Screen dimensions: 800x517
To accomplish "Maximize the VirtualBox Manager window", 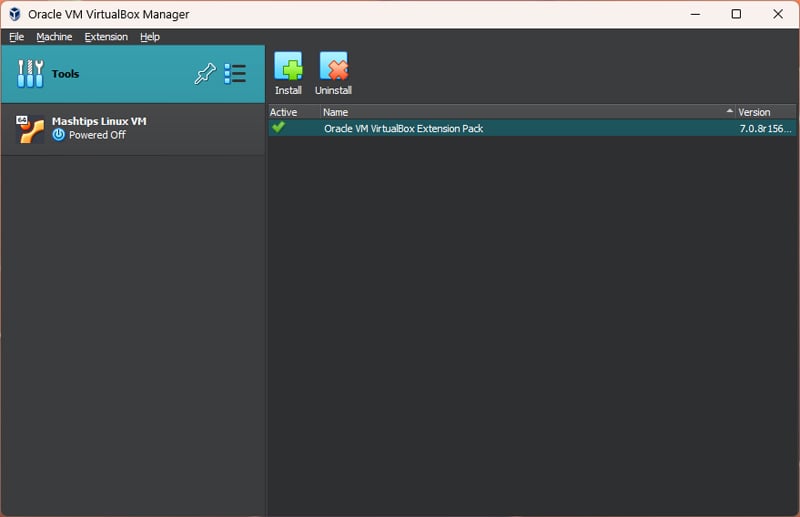I will point(736,14).
